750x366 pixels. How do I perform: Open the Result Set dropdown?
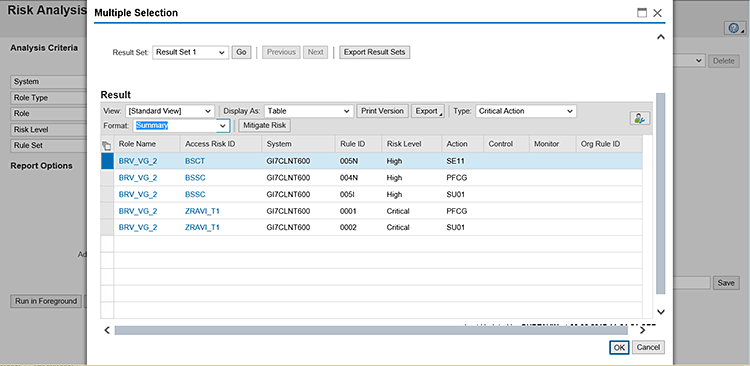tap(190, 52)
